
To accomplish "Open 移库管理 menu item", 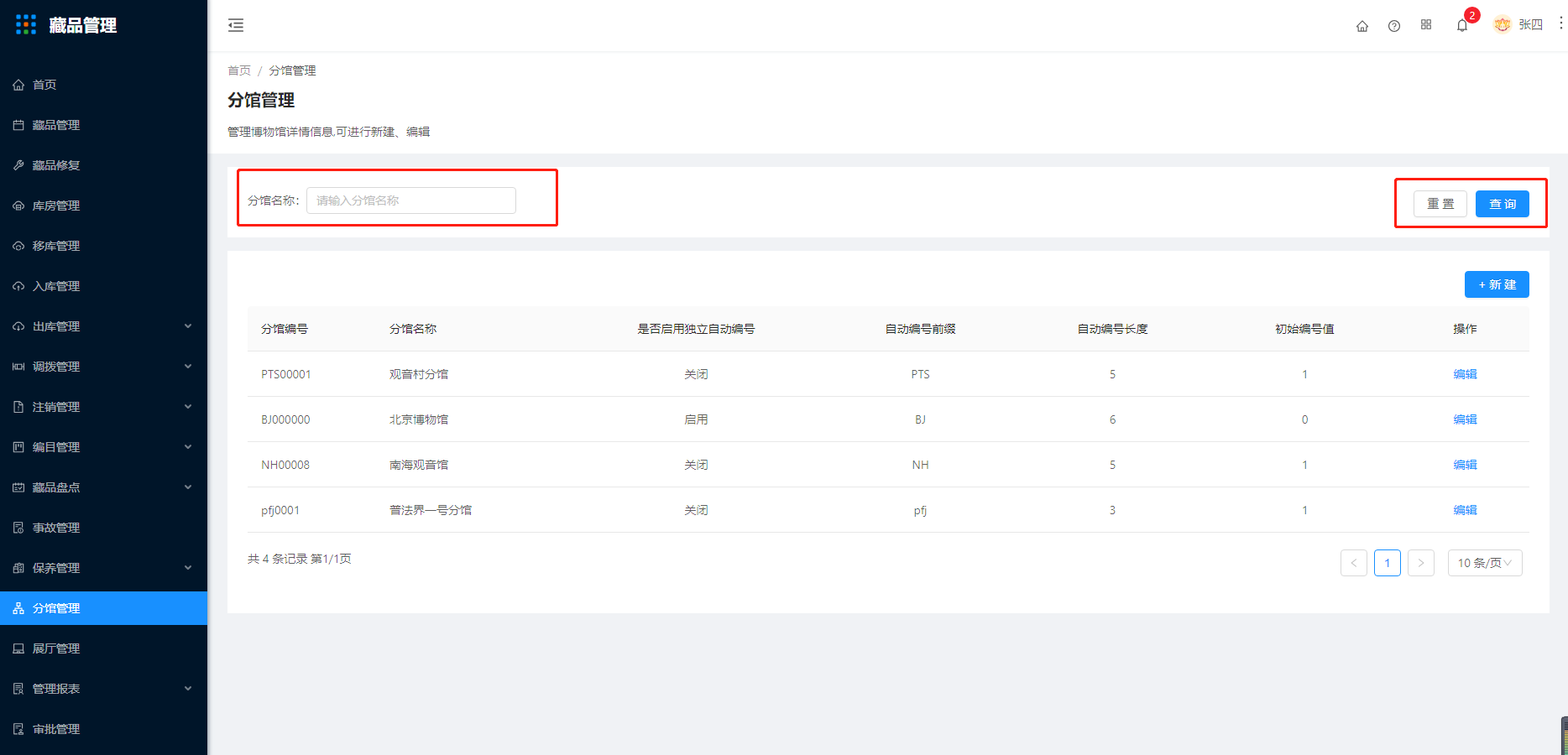I will click(103, 246).
